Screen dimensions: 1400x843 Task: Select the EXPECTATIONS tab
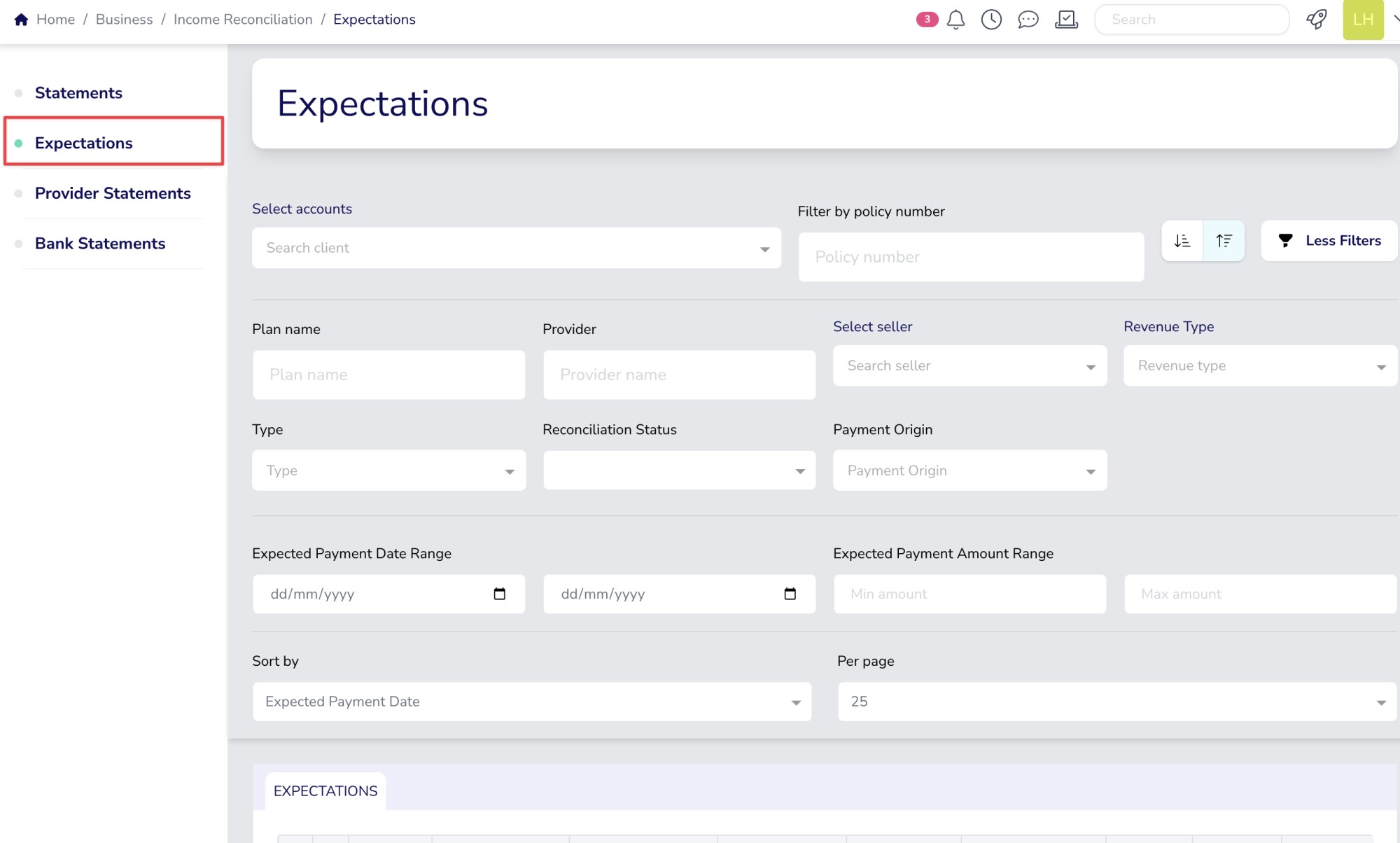(325, 791)
